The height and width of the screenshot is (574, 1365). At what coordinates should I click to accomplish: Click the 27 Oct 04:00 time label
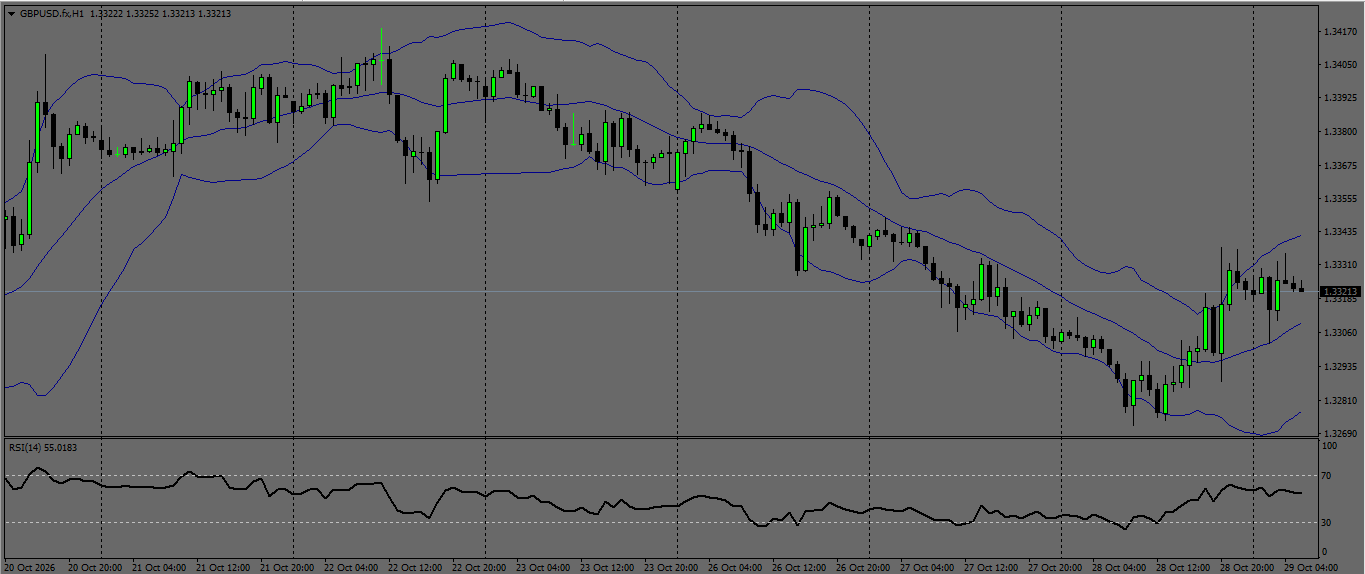click(927, 567)
